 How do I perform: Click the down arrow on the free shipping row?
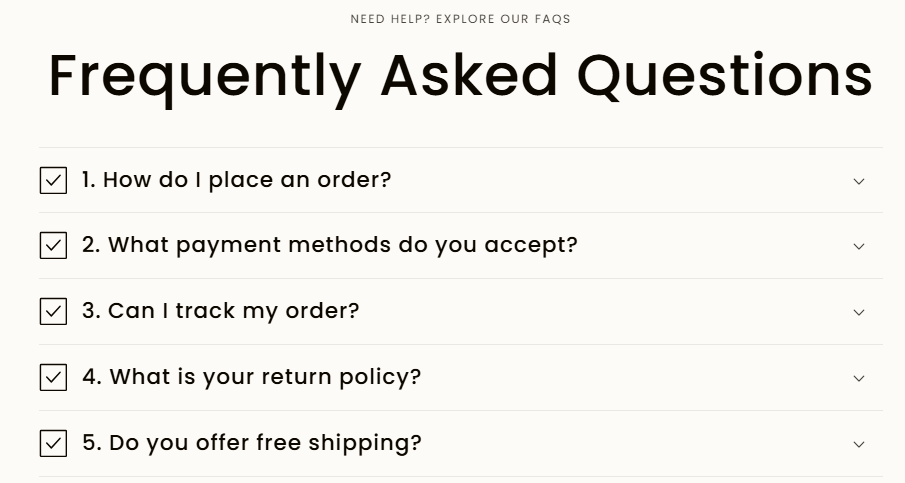858,444
